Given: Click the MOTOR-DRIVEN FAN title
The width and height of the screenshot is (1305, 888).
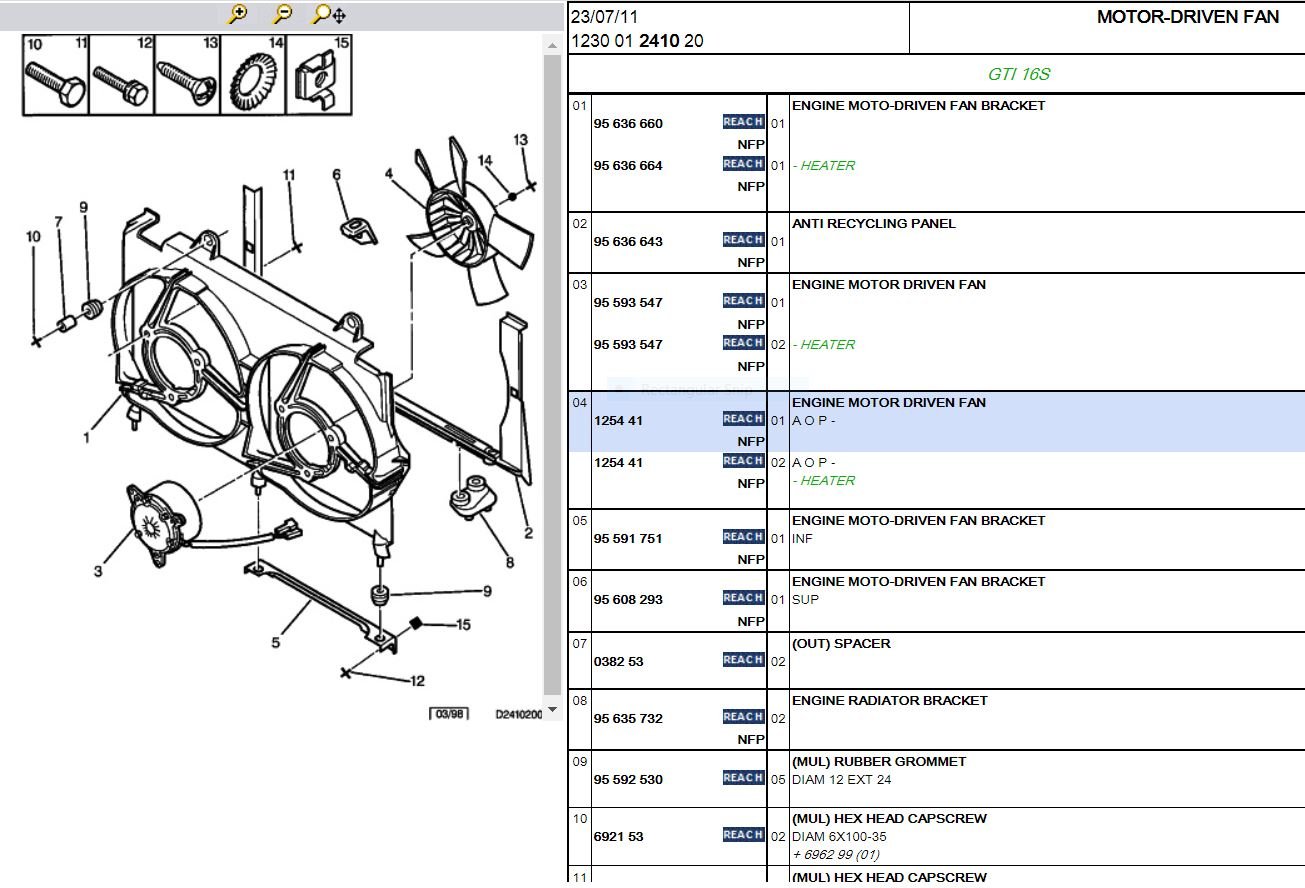Looking at the screenshot, I should [x=1188, y=17].
